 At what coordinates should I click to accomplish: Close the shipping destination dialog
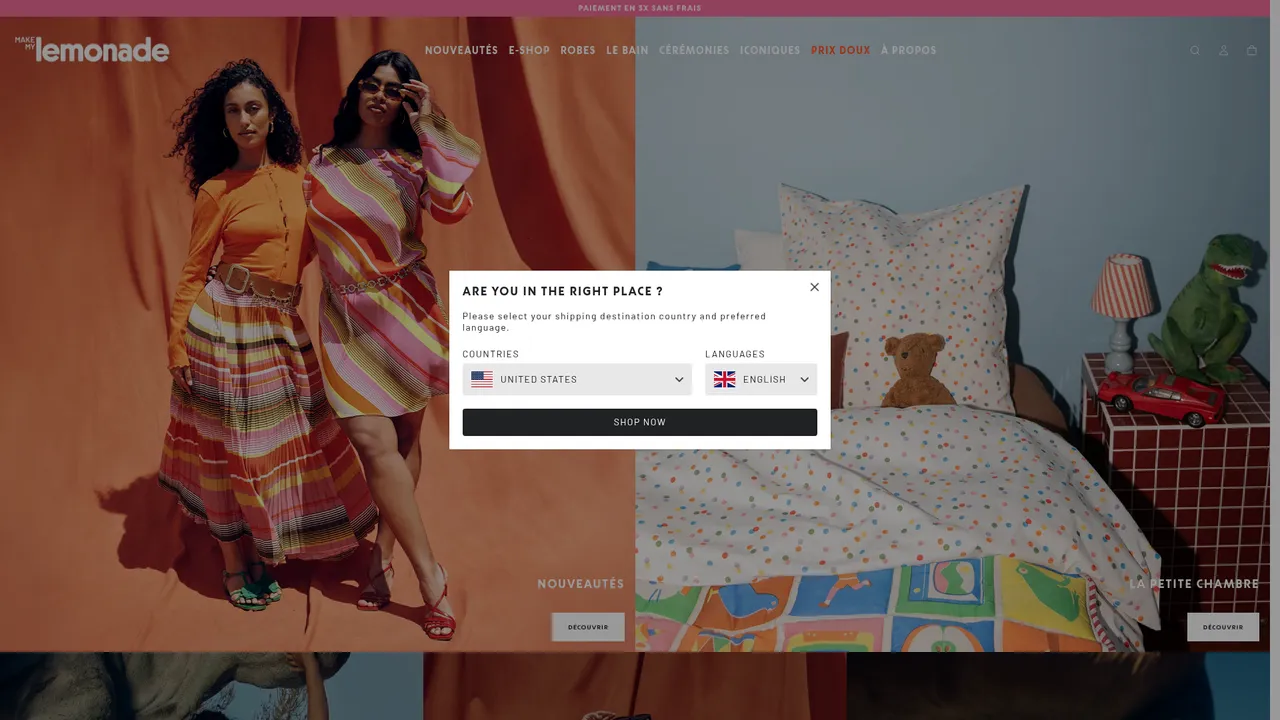(814, 287)
